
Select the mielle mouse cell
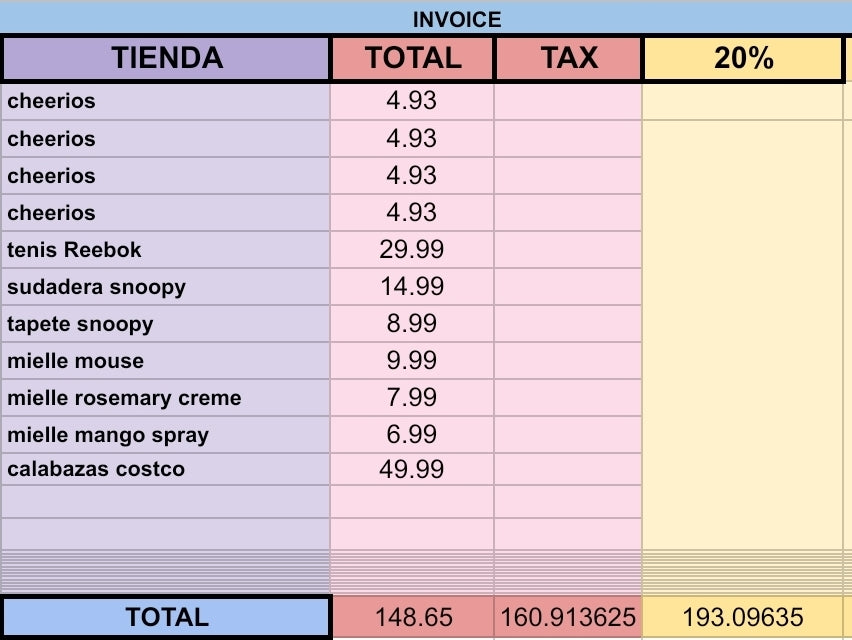coord(166,361)
